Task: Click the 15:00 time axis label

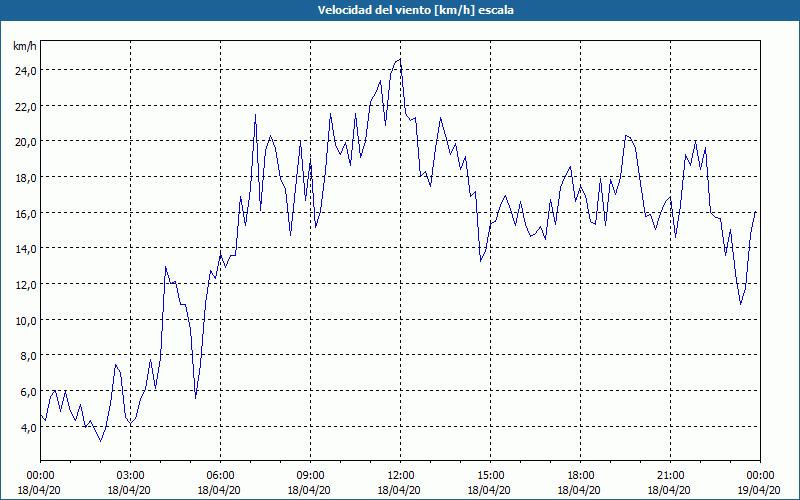Action: click(x=490, y=476)
